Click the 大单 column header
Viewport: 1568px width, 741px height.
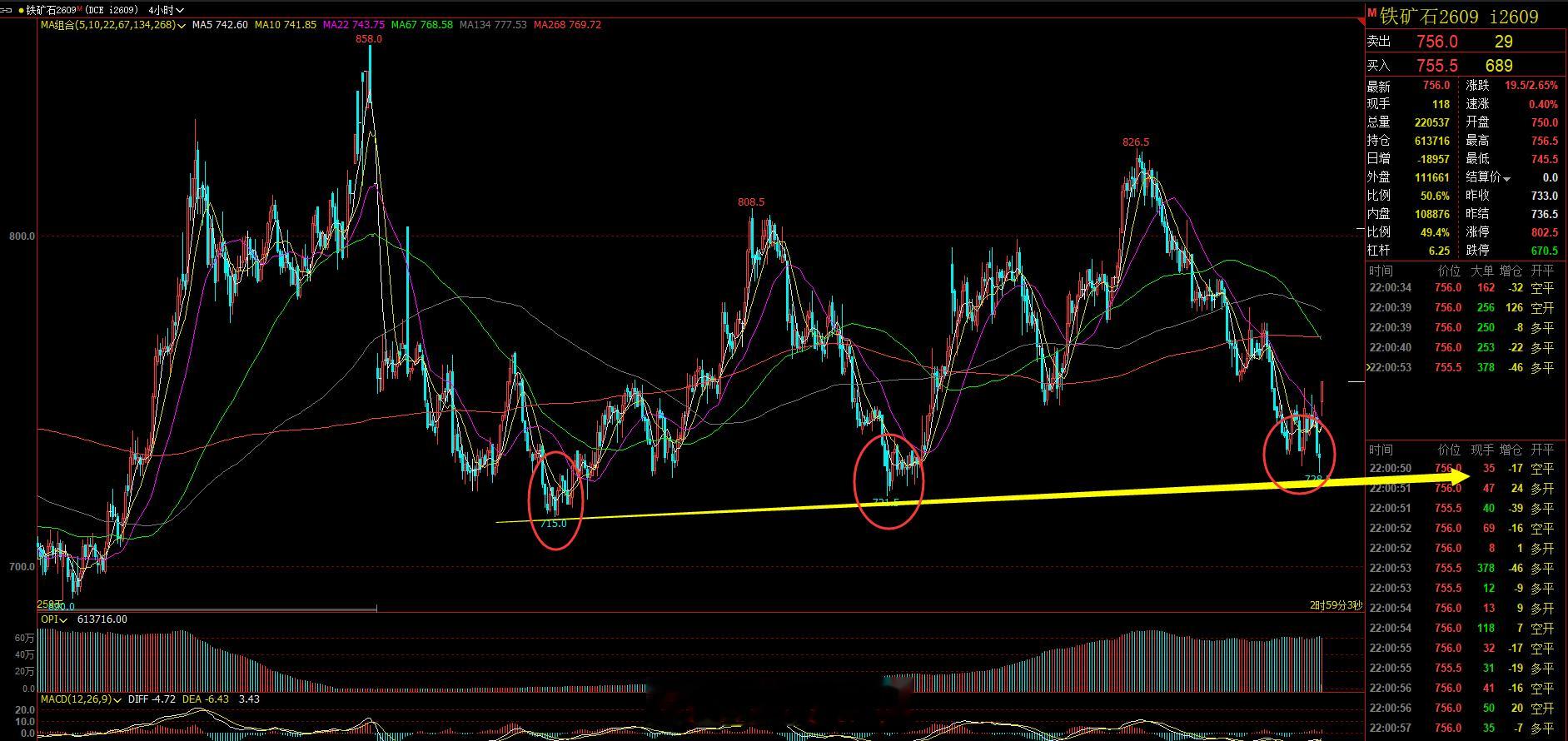[1482, 271]
